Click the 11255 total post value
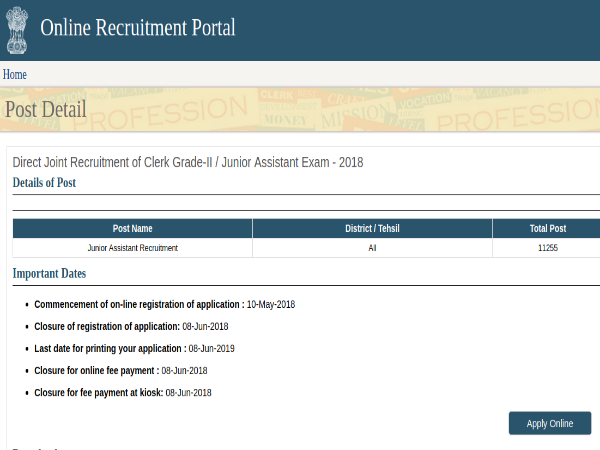This screenshot has height=450, width=600. tap(547, 248)
